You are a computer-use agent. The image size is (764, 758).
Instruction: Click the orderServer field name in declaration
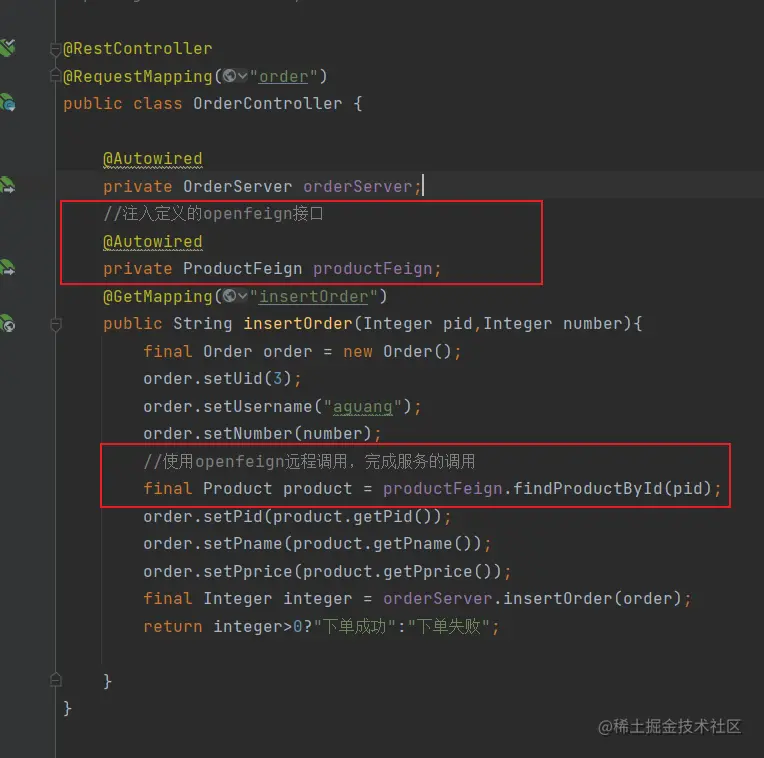(358, 187)
